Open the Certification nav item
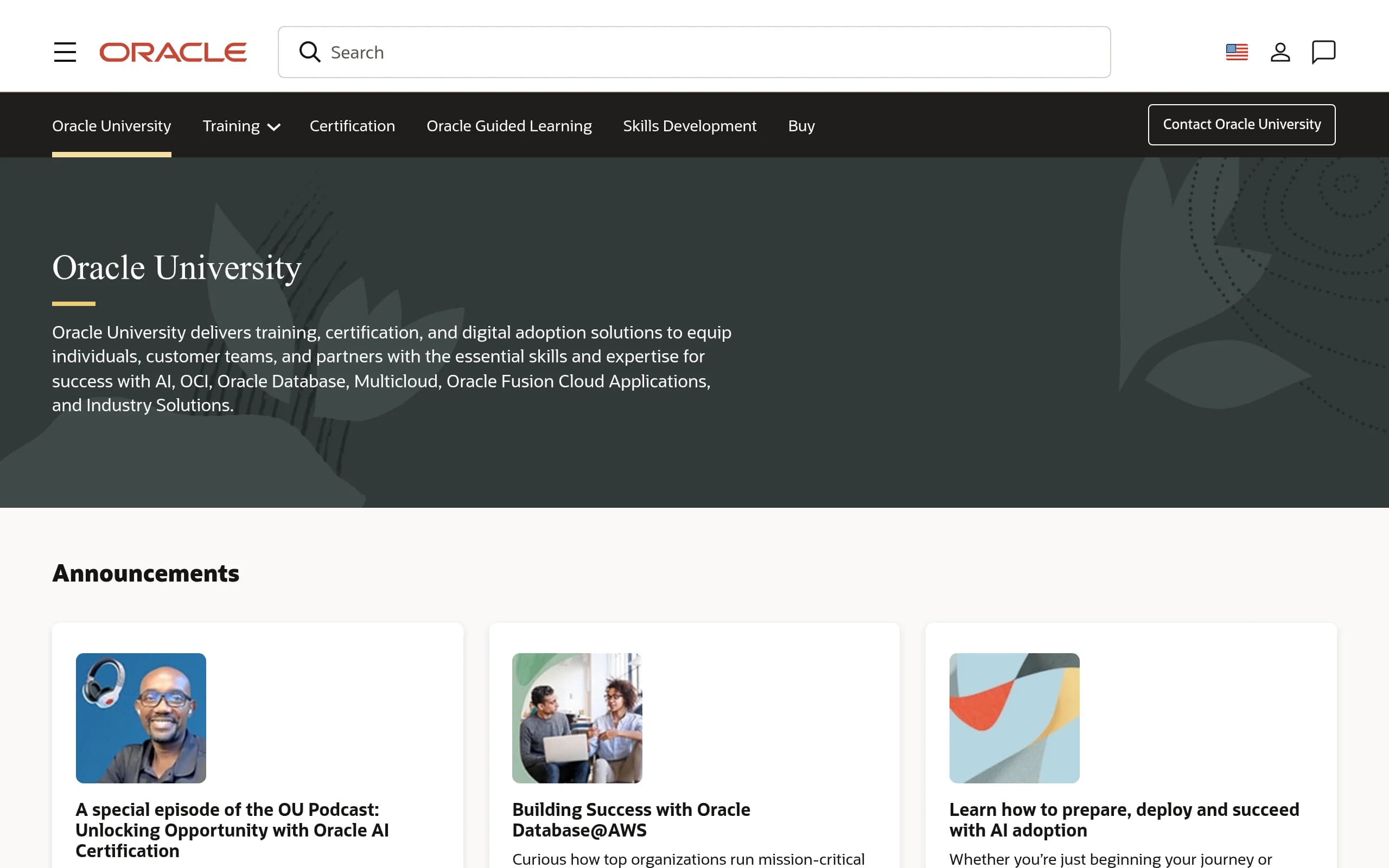Viewport: 1389px width, 868px height. coord(353,126)
